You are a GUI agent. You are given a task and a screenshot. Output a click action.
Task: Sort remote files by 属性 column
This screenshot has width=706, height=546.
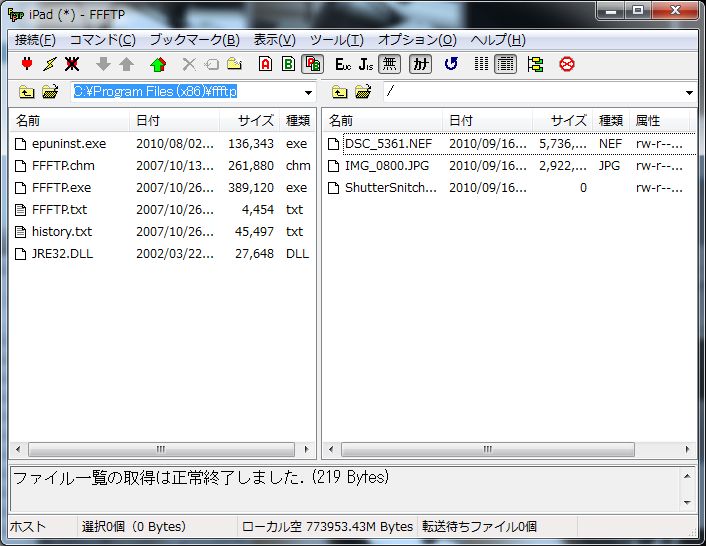click(x=660, y=121)
